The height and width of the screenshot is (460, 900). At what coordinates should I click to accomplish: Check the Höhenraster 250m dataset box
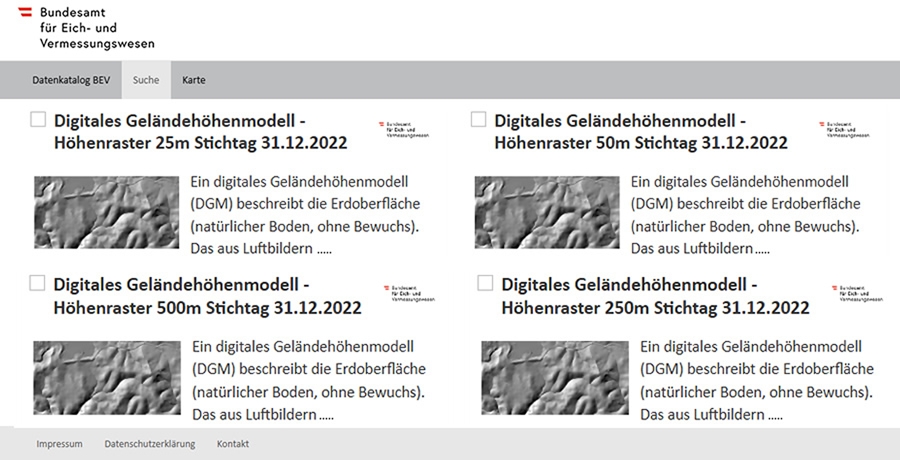pos(485,283)
